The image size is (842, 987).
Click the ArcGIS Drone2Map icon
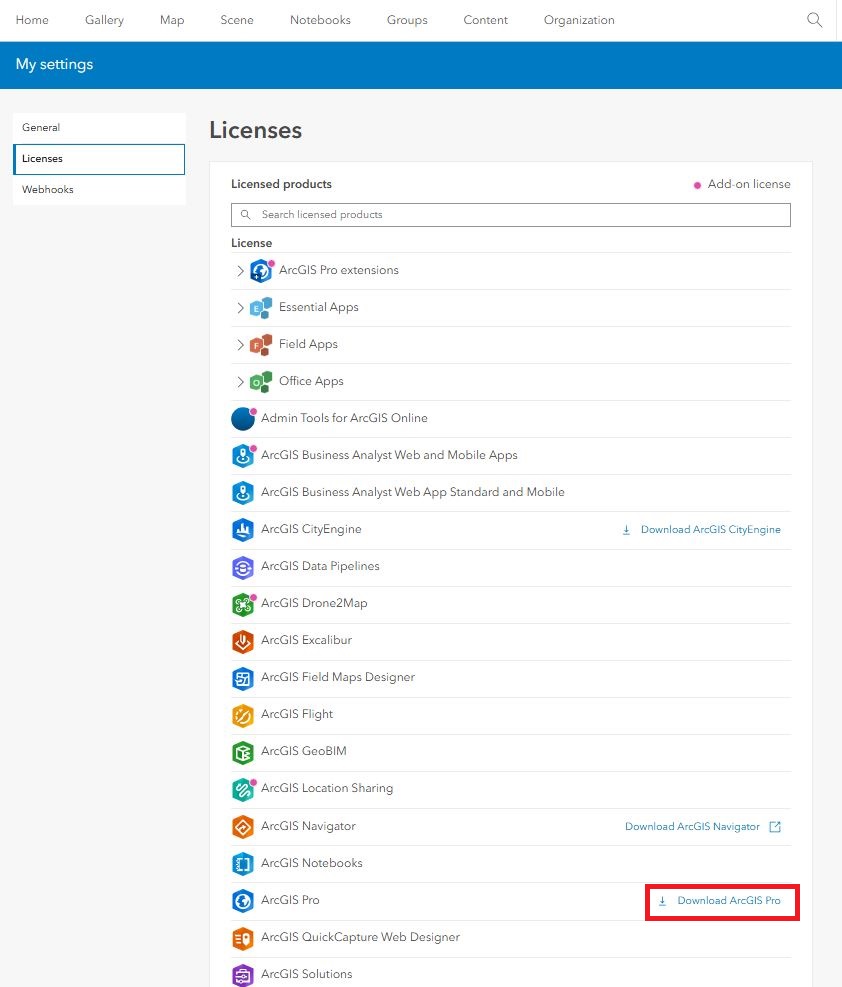tap(243, 604)
